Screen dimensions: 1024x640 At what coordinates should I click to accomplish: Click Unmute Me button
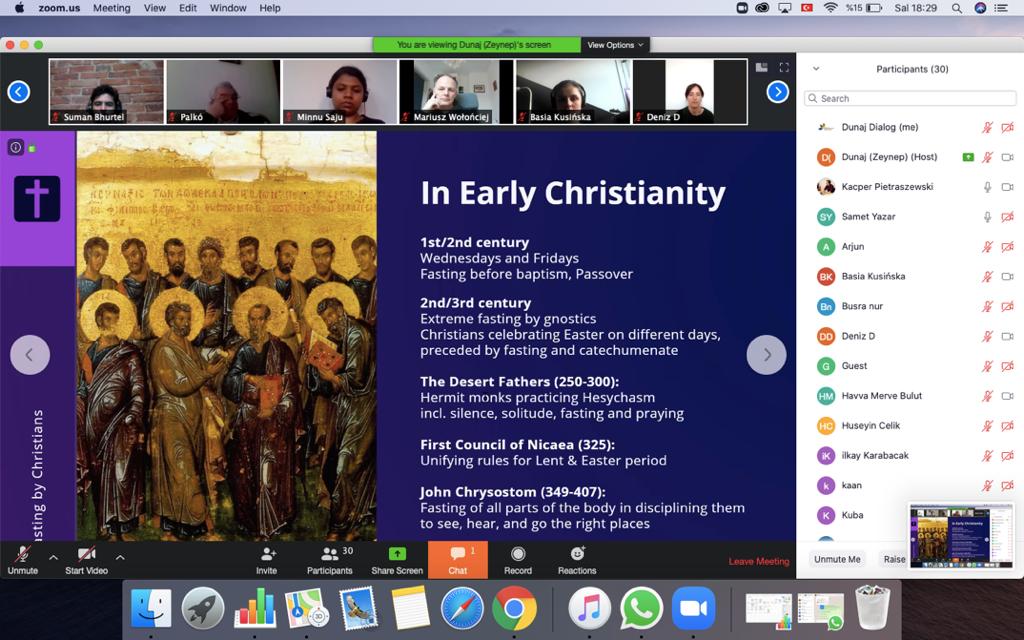[x=837, y=559]
